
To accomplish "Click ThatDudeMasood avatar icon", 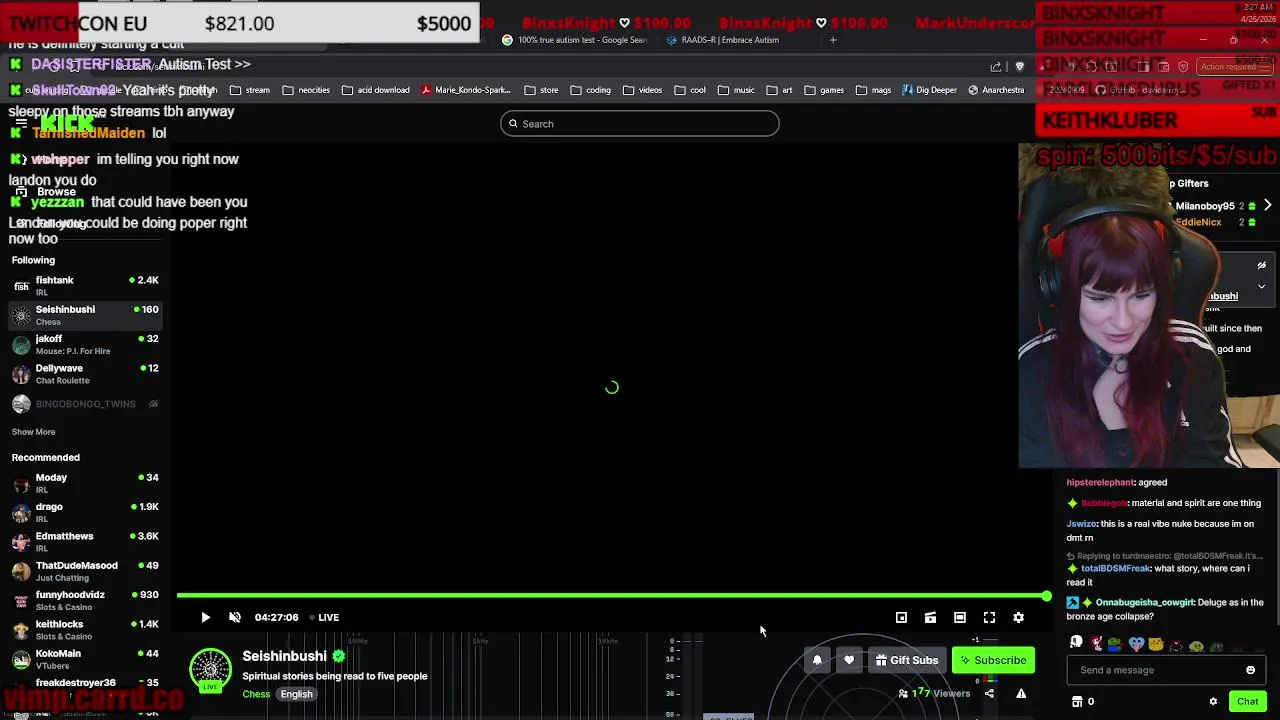I will [21, 572].
